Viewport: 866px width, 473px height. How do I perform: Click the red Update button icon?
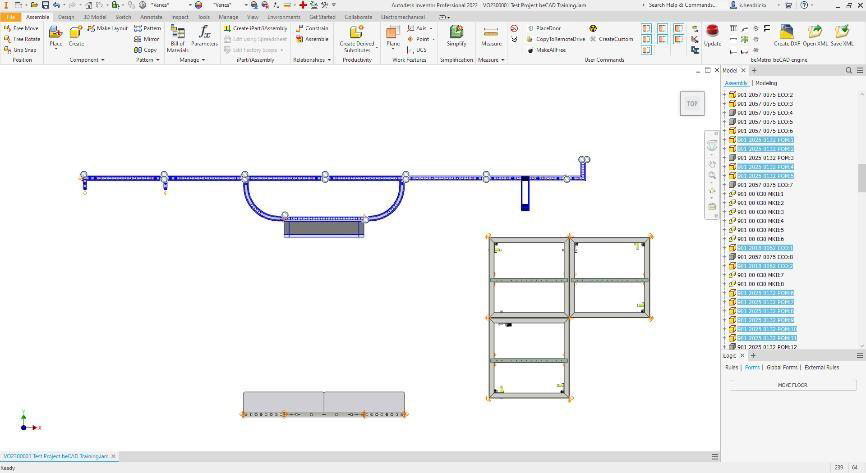click(713, 35)
